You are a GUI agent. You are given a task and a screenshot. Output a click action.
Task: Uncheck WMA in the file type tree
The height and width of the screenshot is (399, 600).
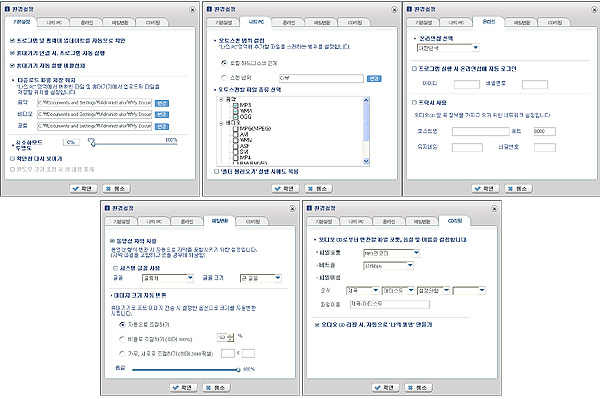(236, 111)
